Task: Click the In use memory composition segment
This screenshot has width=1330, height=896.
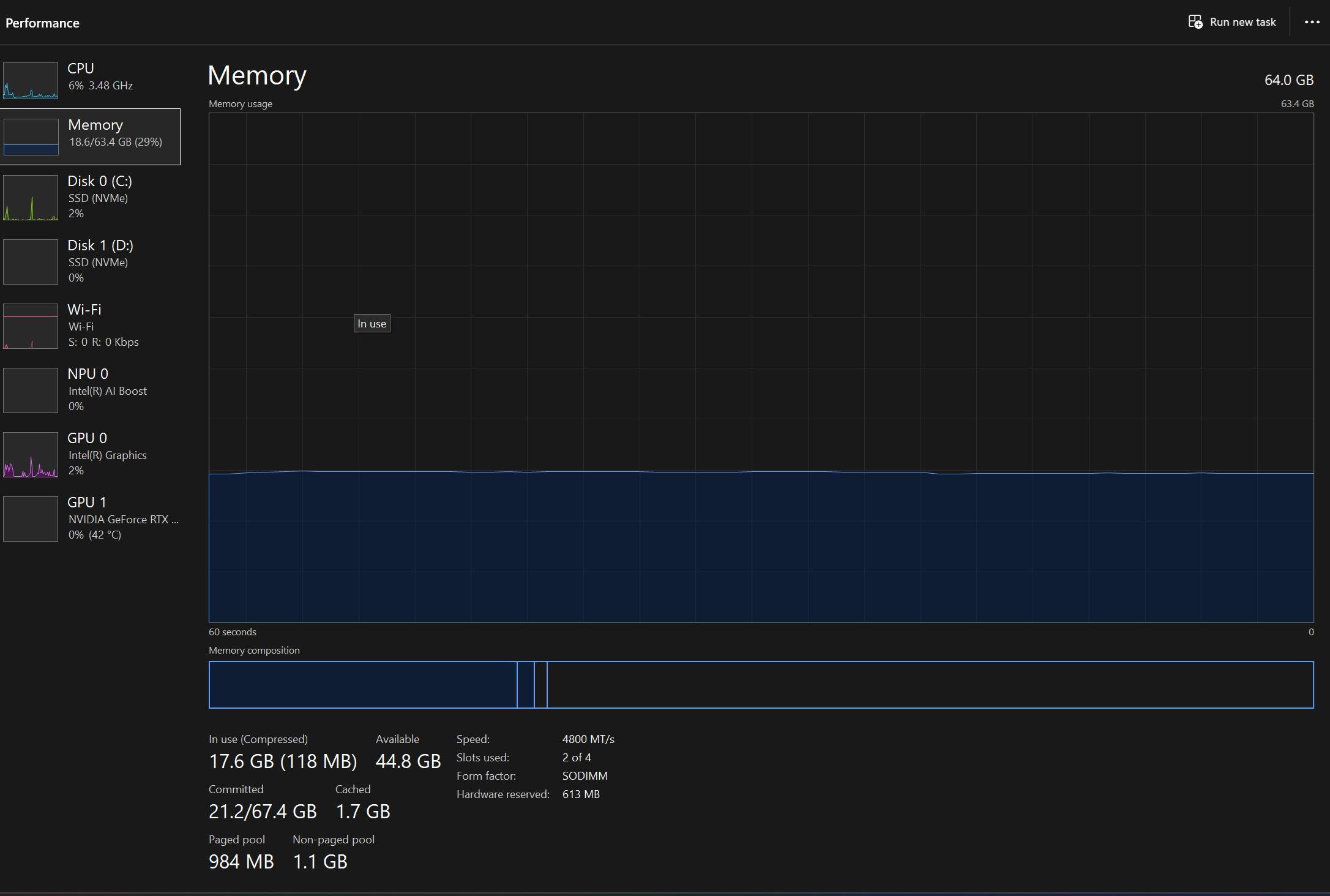Action: pos(362,685)
